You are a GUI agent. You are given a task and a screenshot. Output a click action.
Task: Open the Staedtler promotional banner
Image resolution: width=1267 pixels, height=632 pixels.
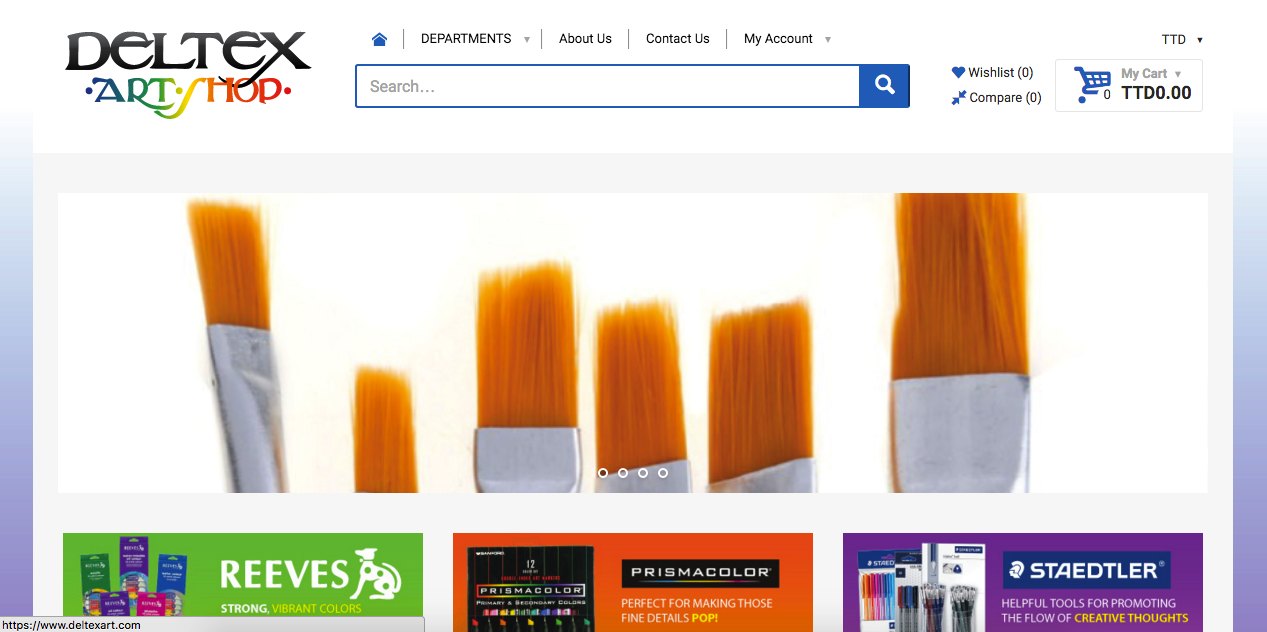click(x=1023, y=582)
